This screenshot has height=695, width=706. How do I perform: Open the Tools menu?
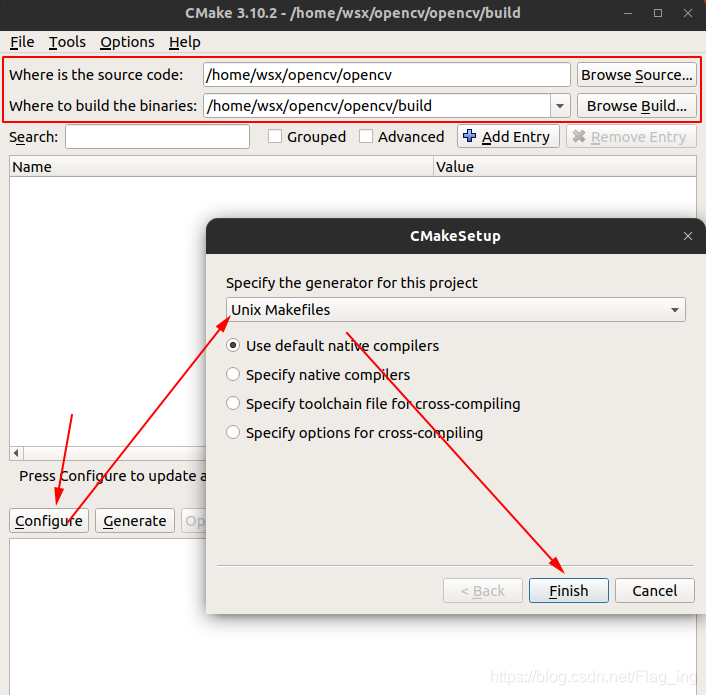click(67, 42)
